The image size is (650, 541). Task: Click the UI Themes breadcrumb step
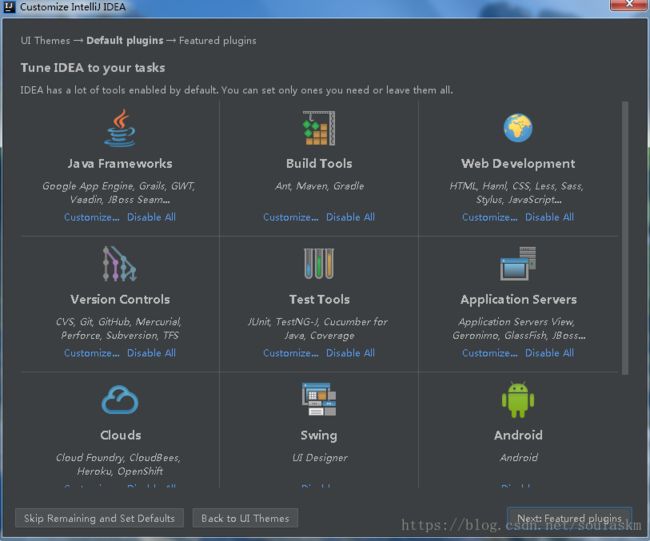(45, 41)
